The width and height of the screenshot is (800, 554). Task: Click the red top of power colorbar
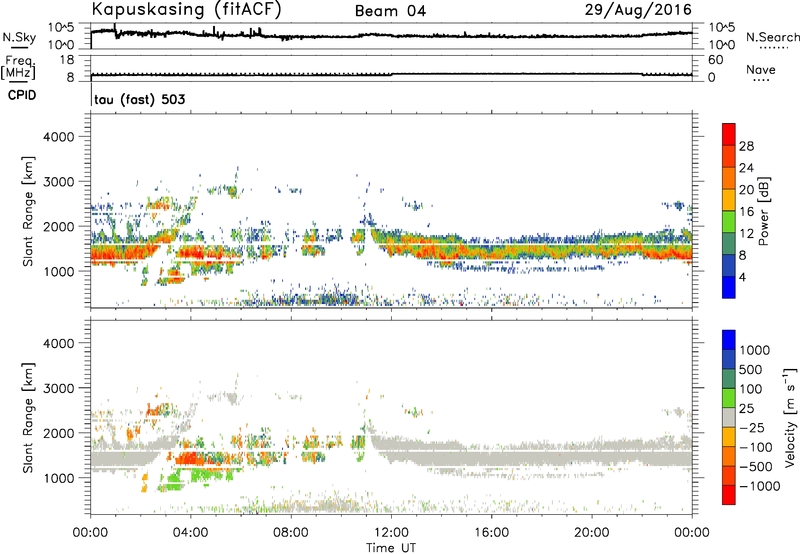pyautogui.click(x=729, y=134)
